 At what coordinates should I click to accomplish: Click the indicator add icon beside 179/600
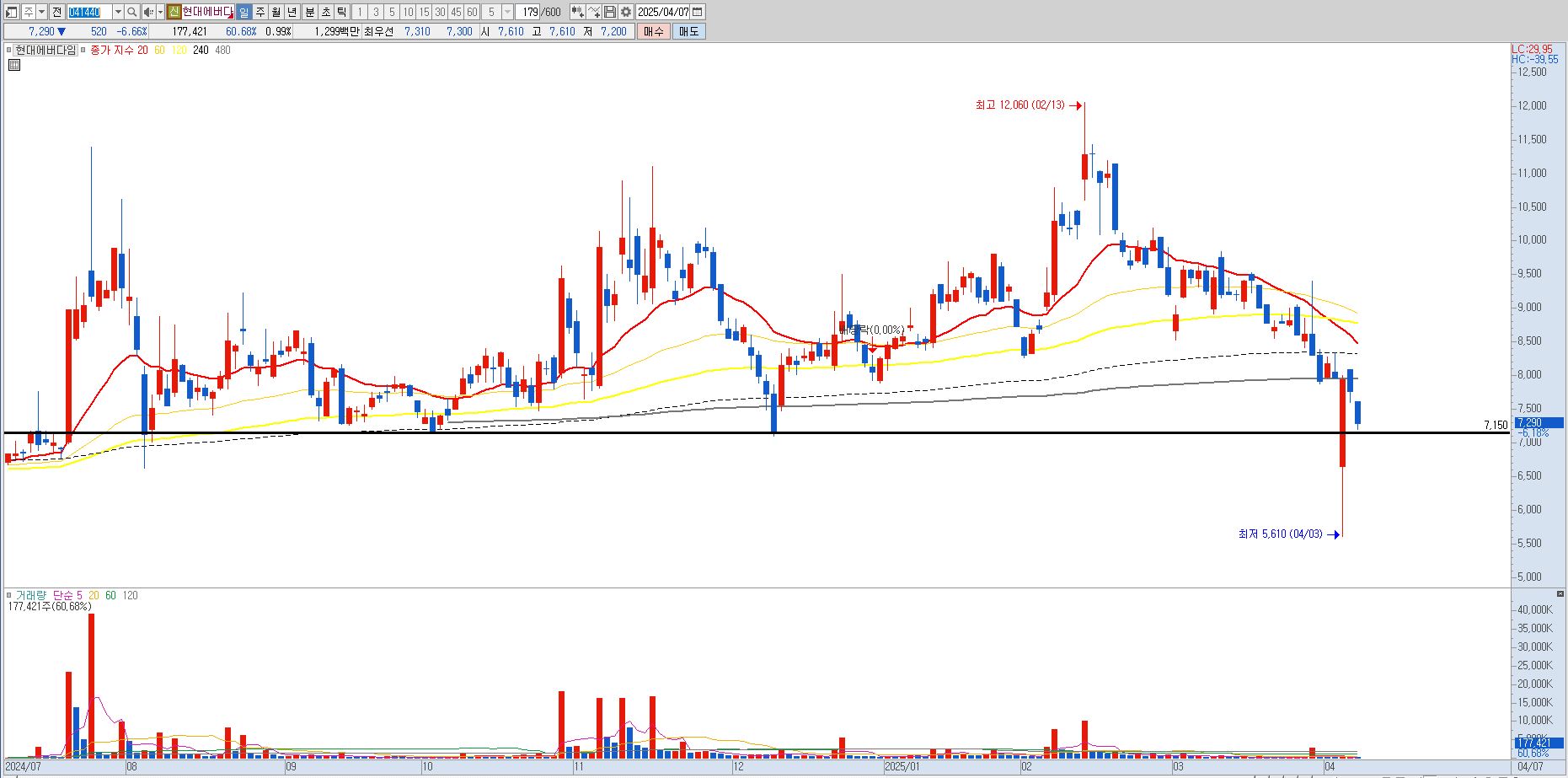(577, 12)
